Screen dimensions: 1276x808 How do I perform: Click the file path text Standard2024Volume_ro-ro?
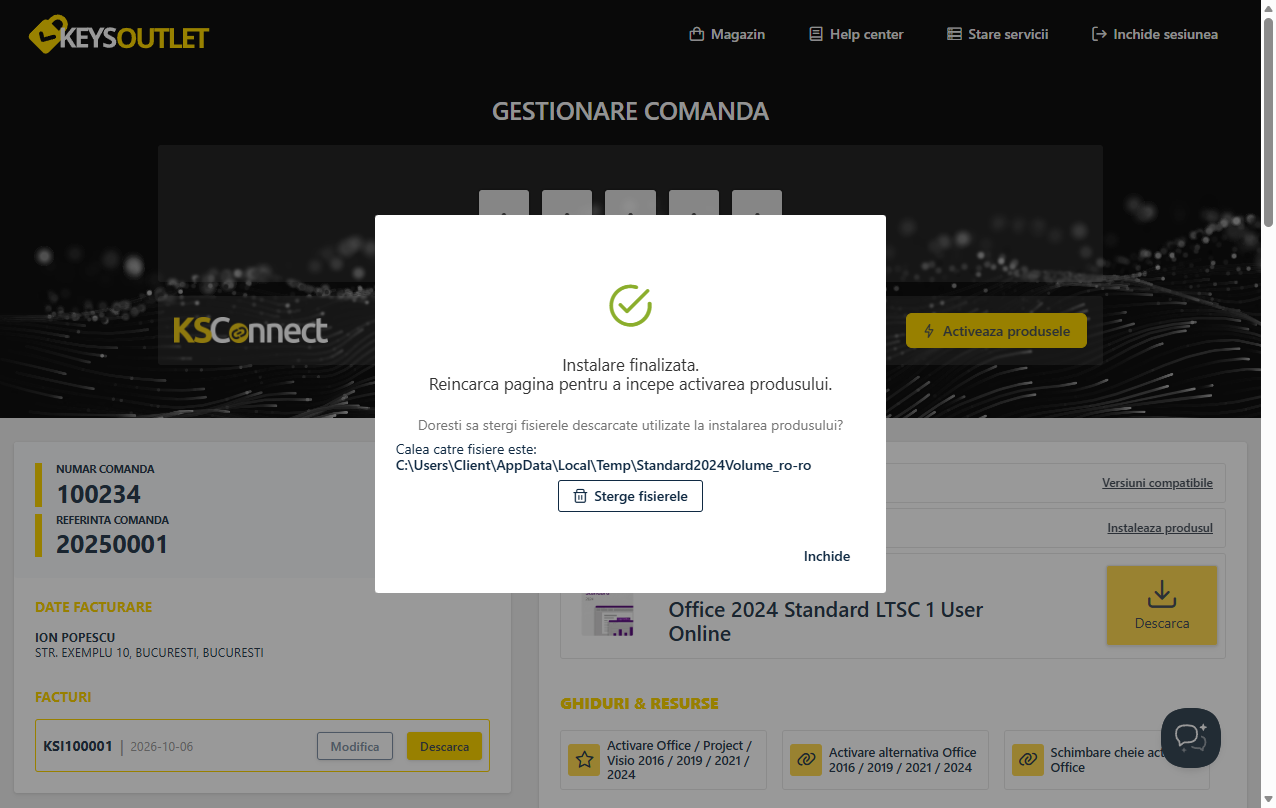(x=603, y=465)
